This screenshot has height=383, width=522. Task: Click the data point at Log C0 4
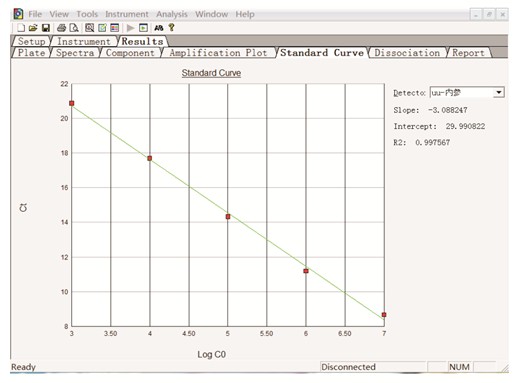(150, 158)
